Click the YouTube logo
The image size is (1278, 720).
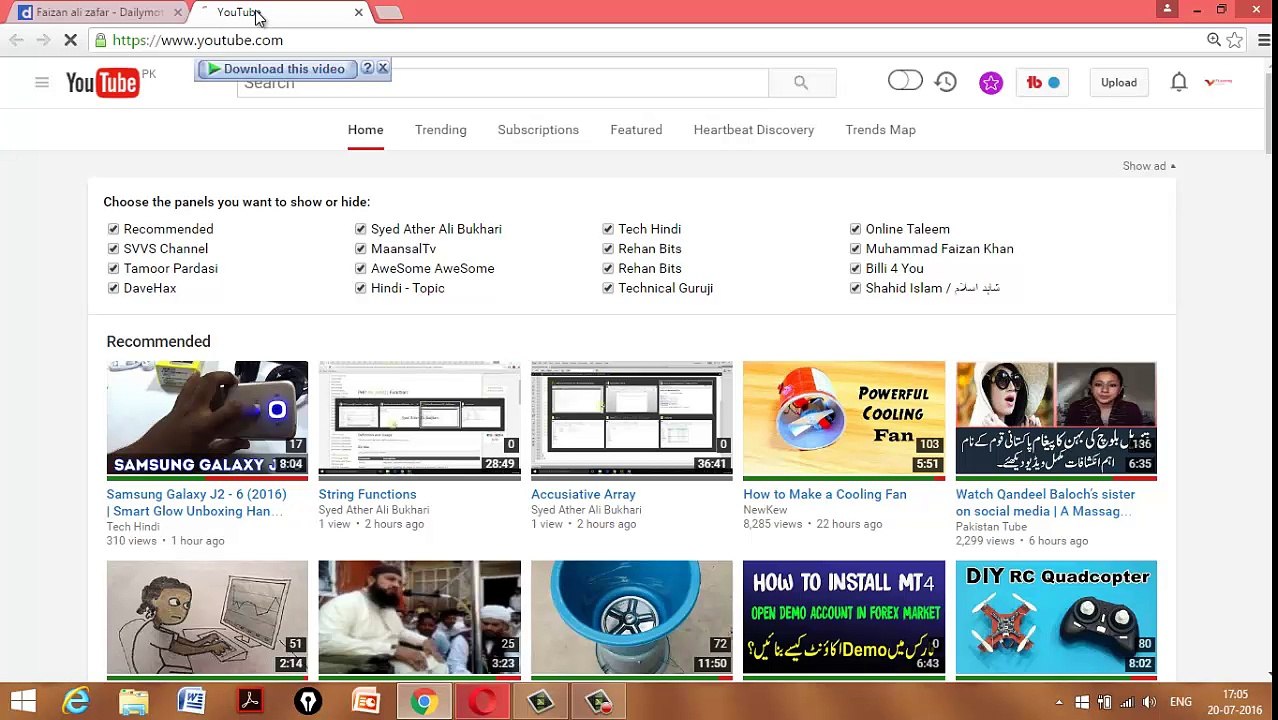point(103,83)
